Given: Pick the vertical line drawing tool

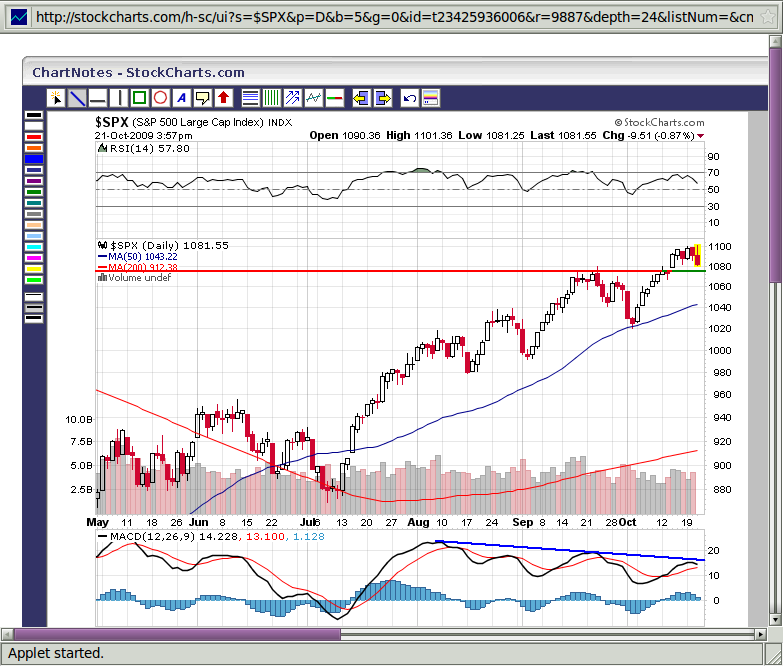Looking at the screenshot, I should (x=119, y=98).
